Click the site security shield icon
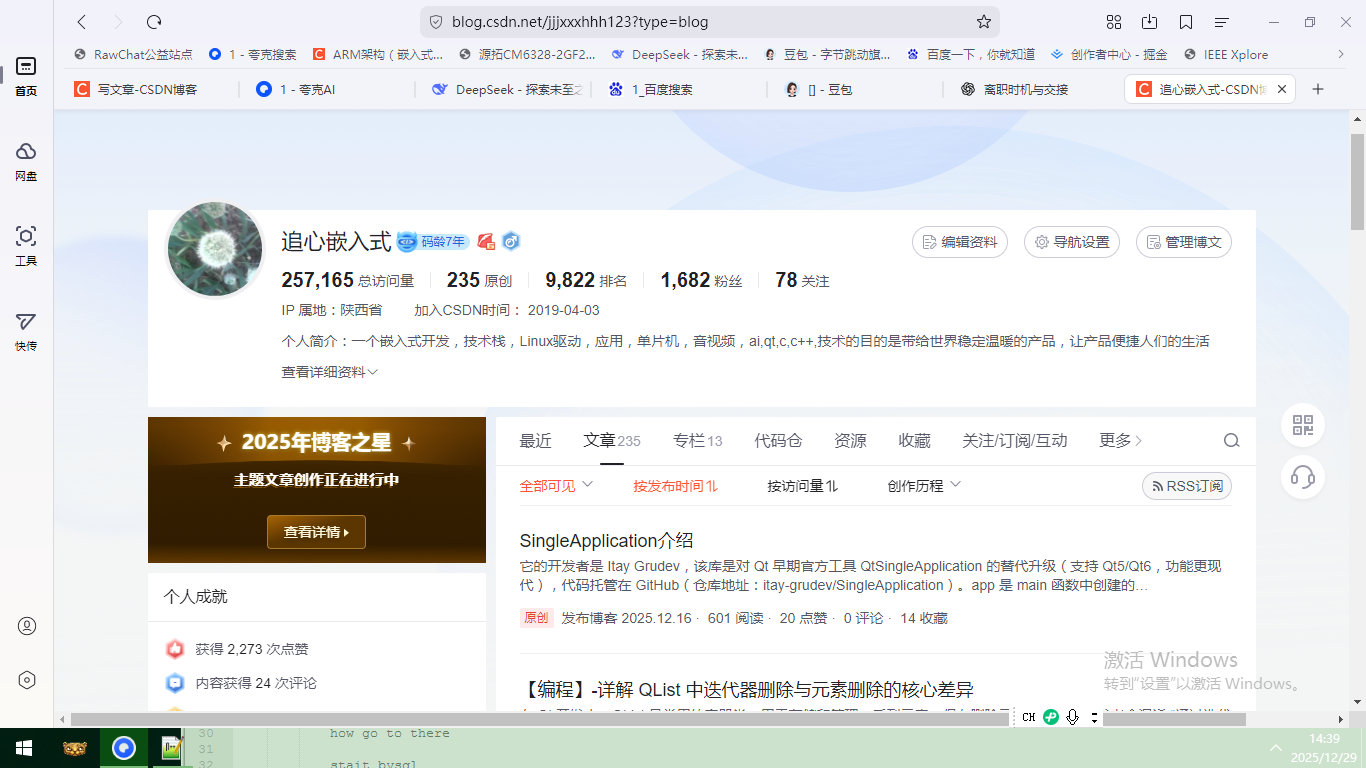 tap(436, 22)
